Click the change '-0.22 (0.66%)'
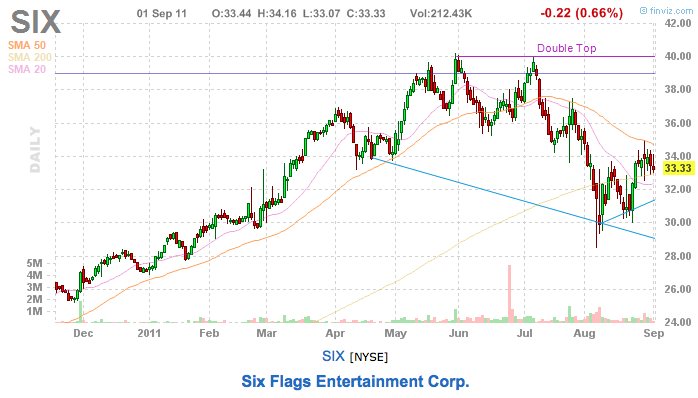698x398 pixels. tap(581, 13)
